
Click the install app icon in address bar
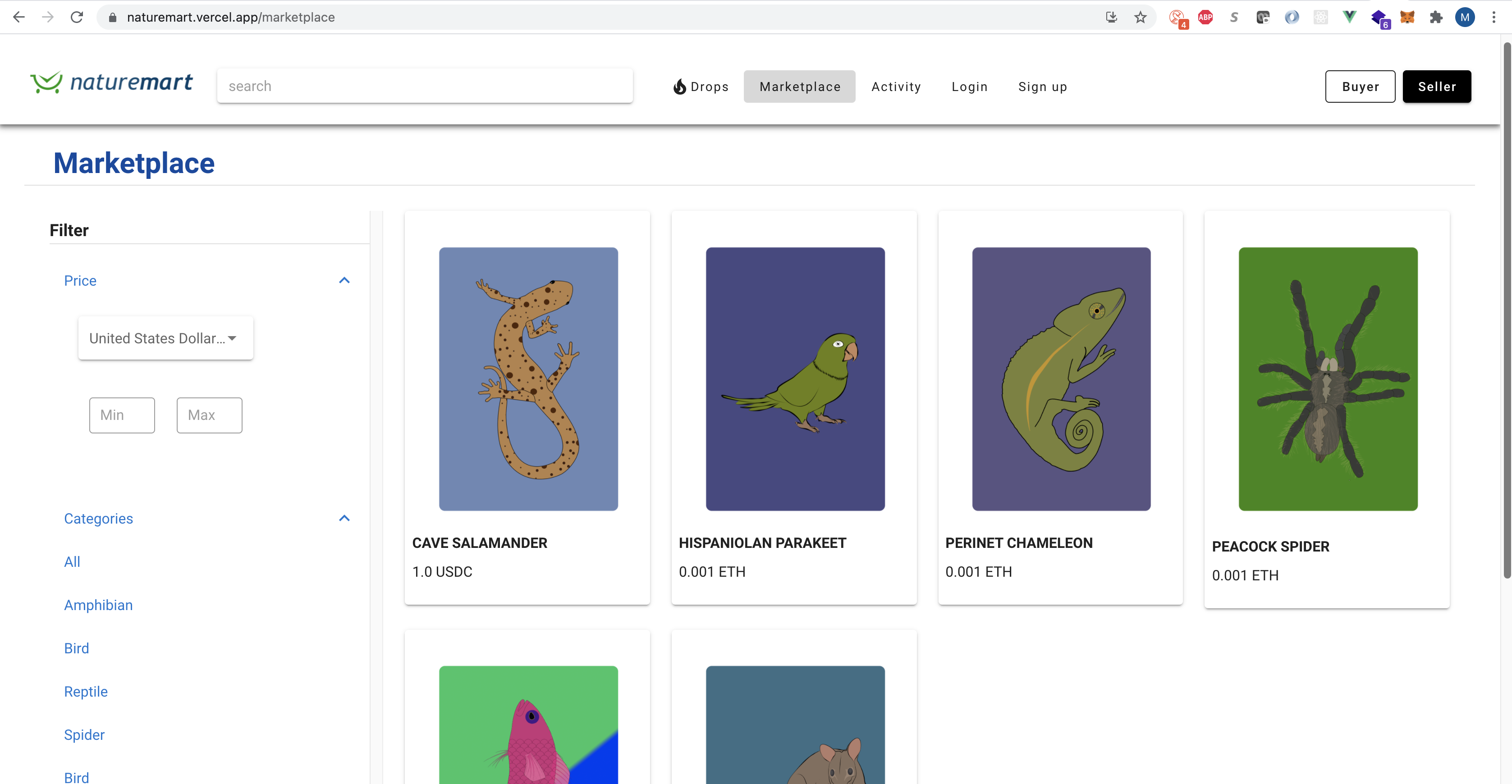coord(1111,17)
